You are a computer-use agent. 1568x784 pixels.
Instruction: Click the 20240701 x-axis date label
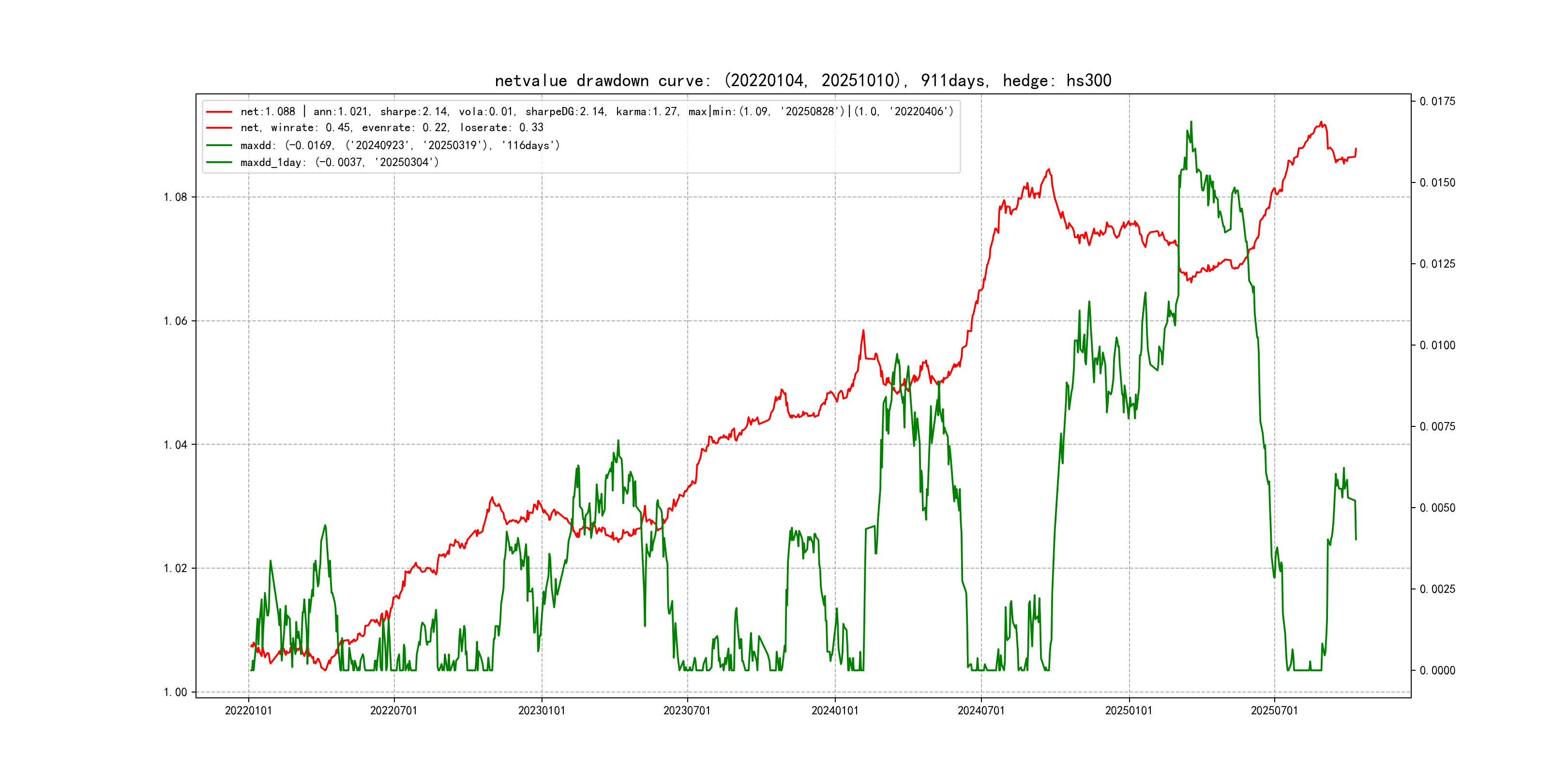pos(980,710)
